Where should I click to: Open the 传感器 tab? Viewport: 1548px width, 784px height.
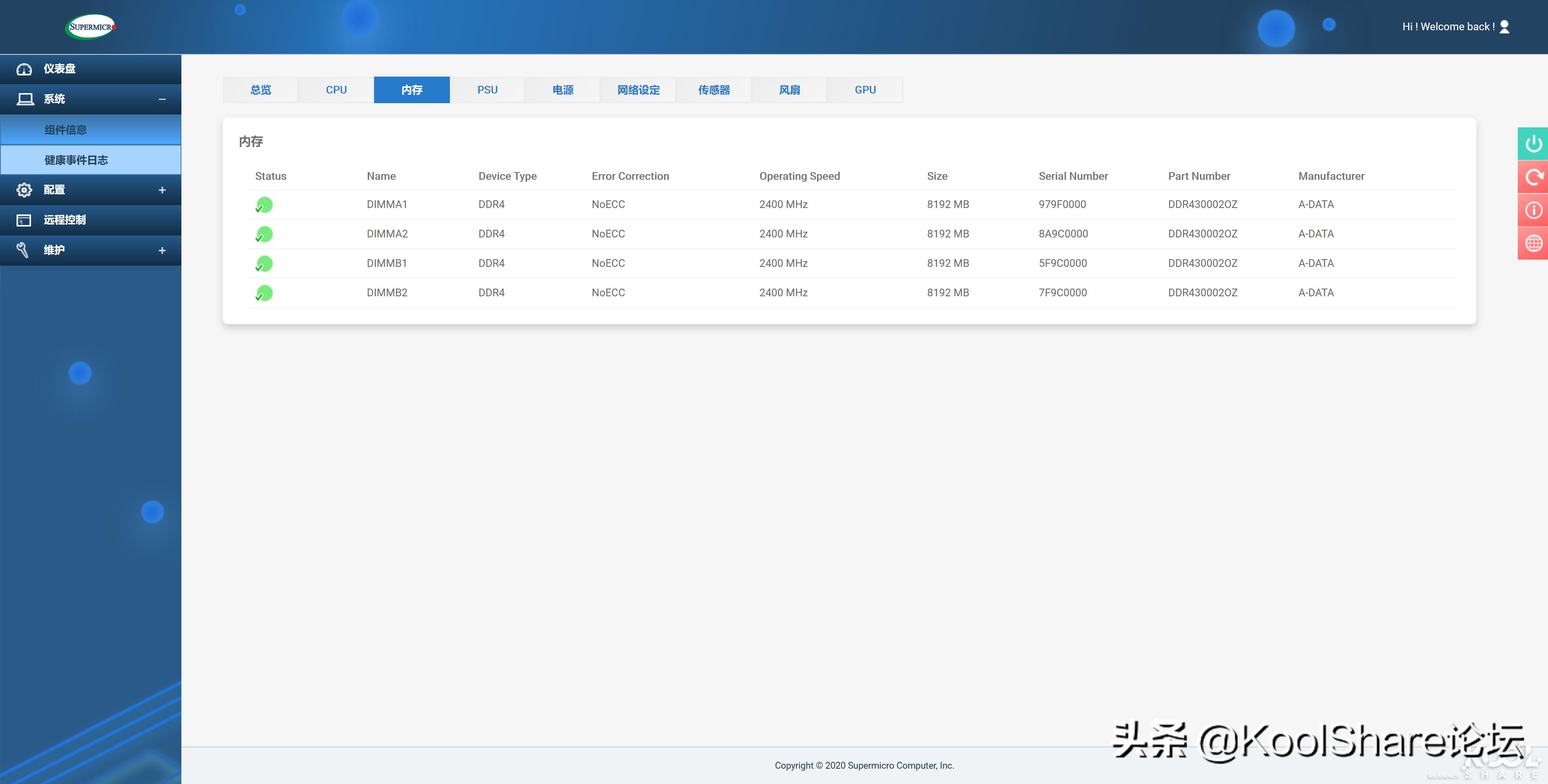[x=713, y=89]
